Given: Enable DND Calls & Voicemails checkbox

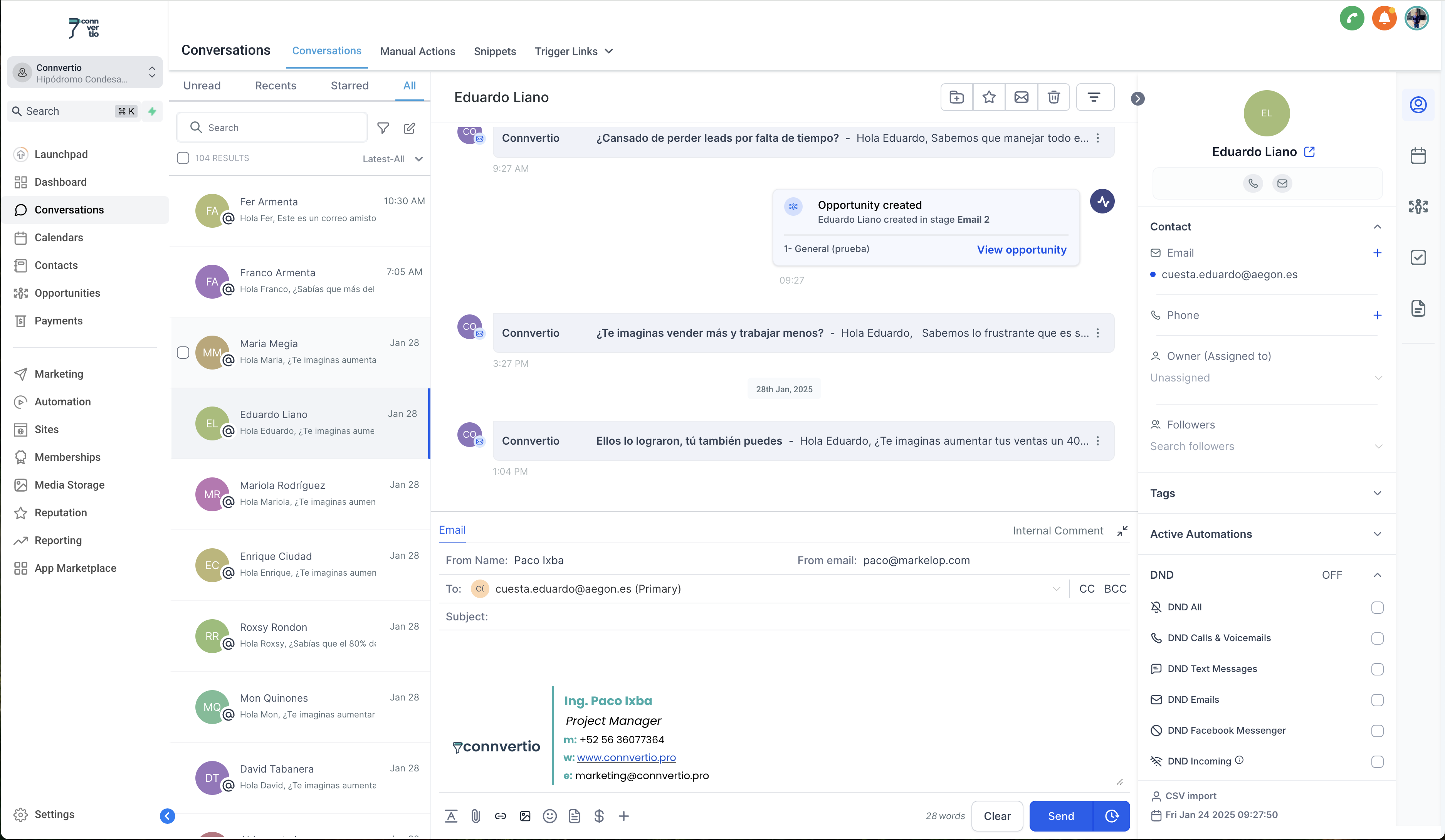Looking at the screenshot, I should tap(1377, 639).
